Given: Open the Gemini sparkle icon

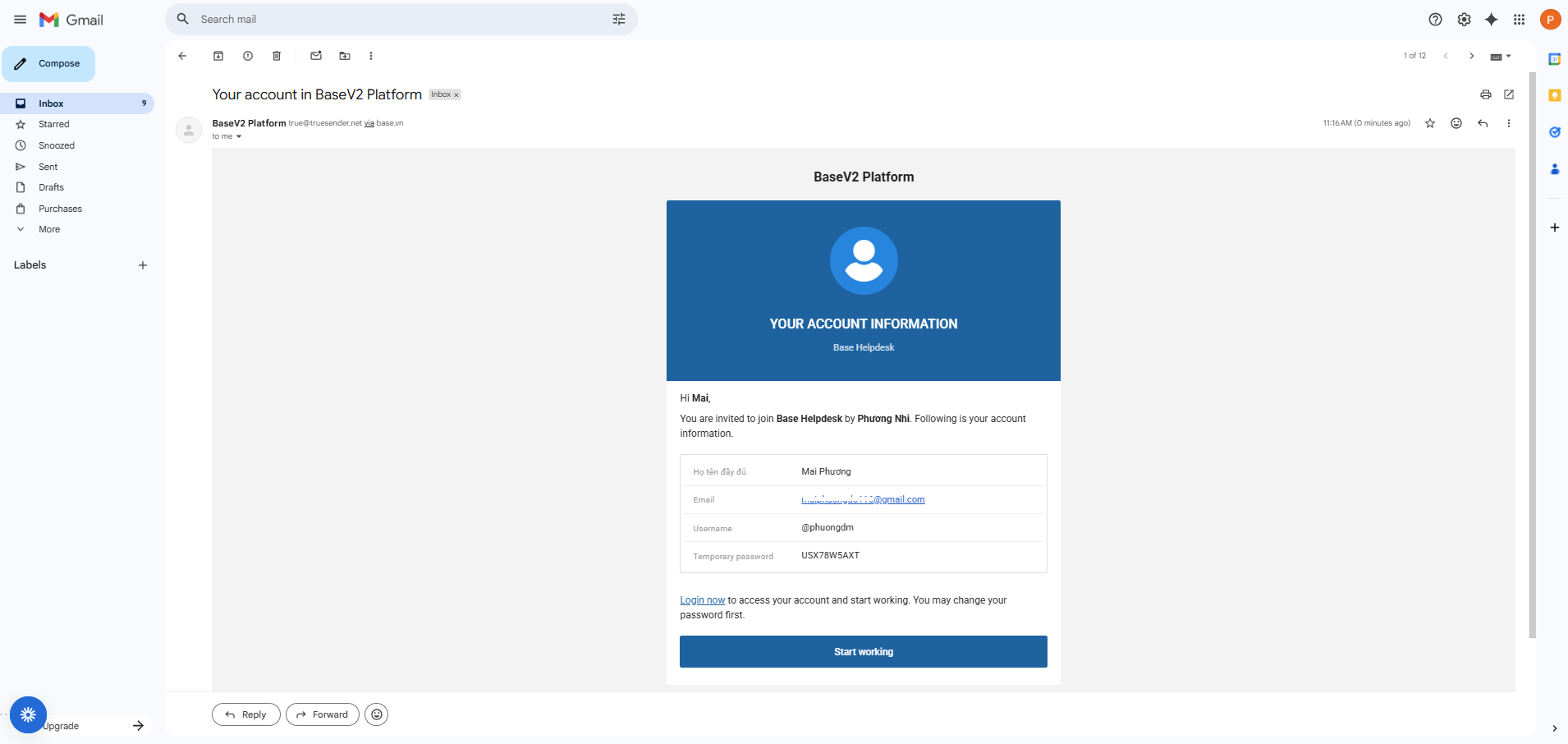Looking at the screenshot, I should (x=1492, y=20).
